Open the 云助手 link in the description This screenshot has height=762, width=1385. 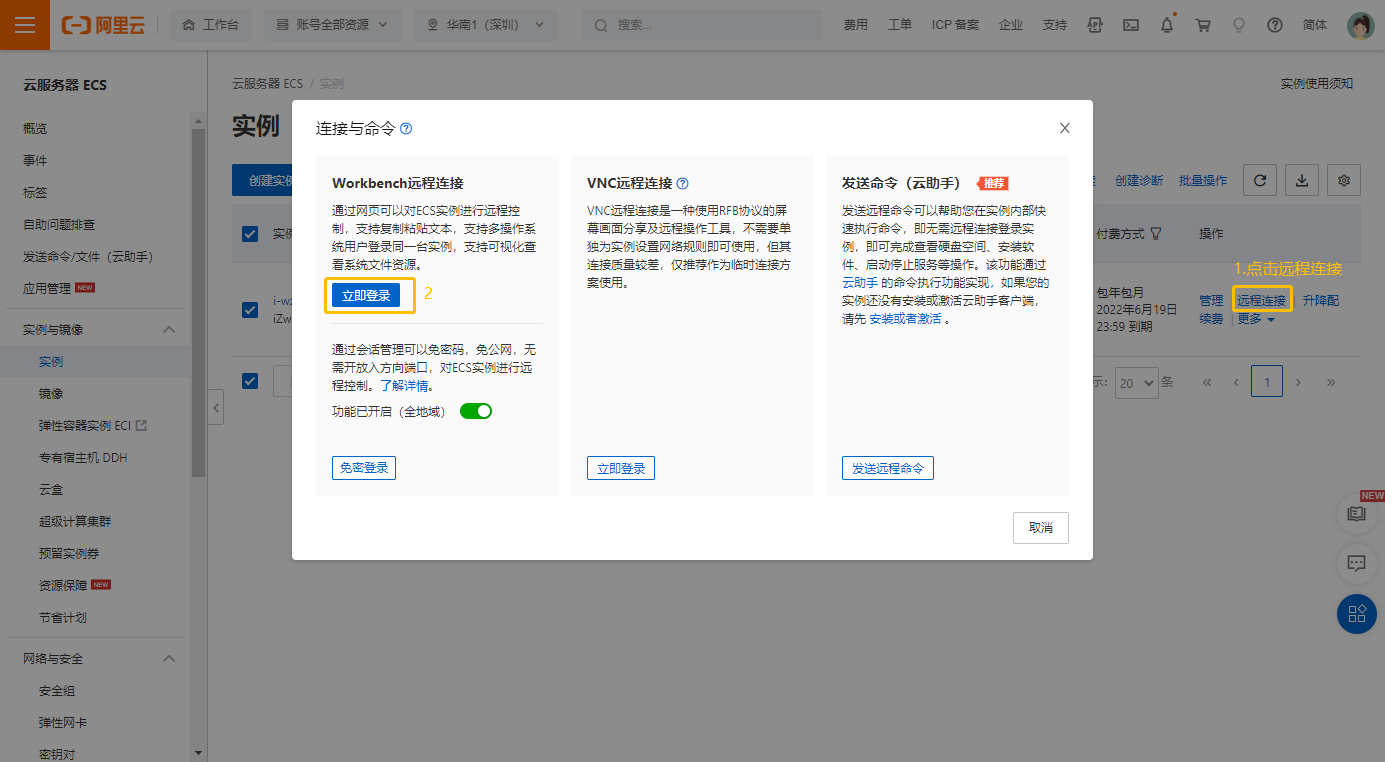pyautogui.click(x=860, y=283)
